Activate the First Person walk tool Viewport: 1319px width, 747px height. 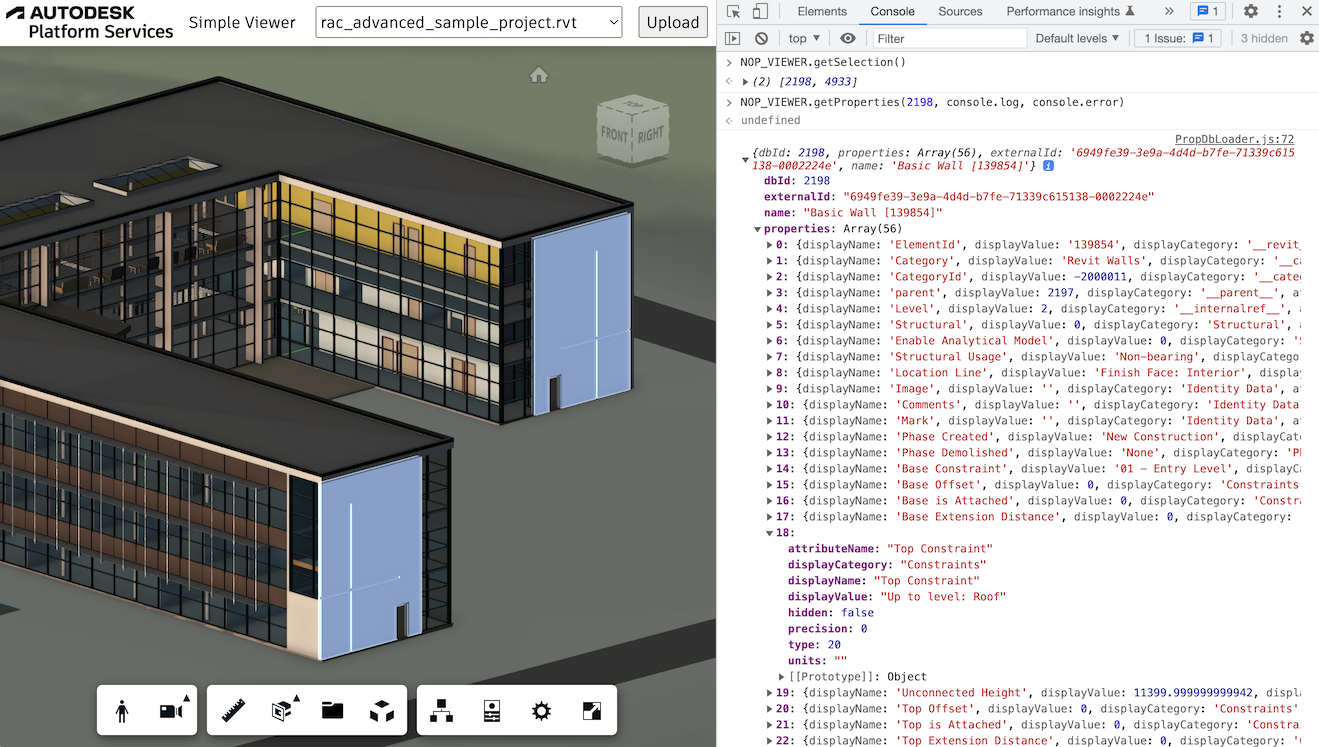[x=122, y=711]
